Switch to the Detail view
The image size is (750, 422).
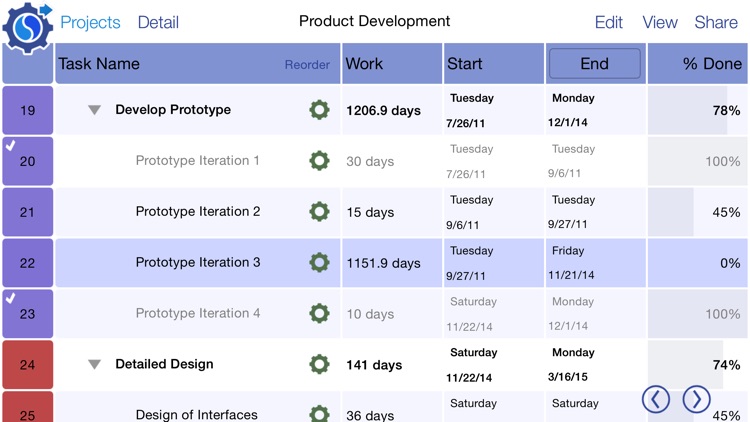[158, 22]
